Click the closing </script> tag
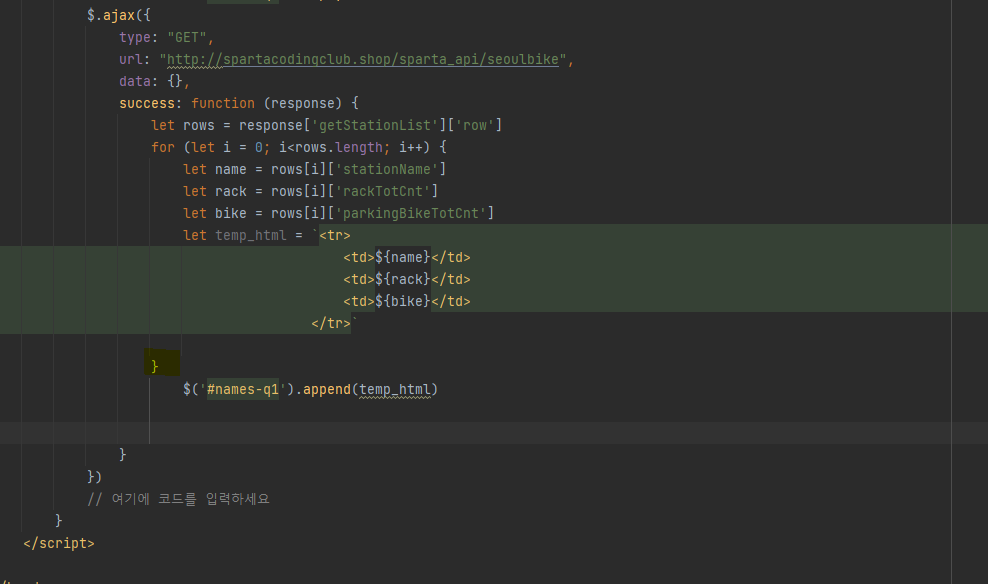This screenshot has width=988, height=584. 59,543
